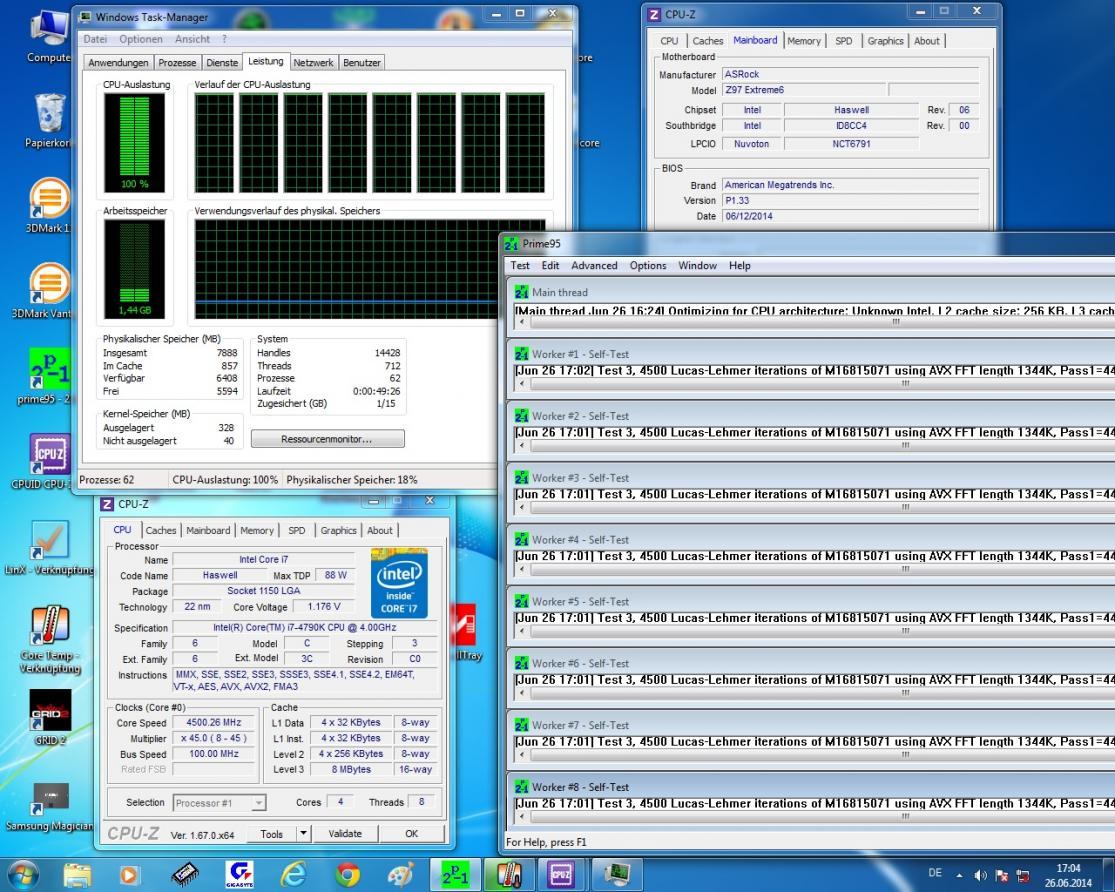Click the volume speaker tray icon

(981, 875)
